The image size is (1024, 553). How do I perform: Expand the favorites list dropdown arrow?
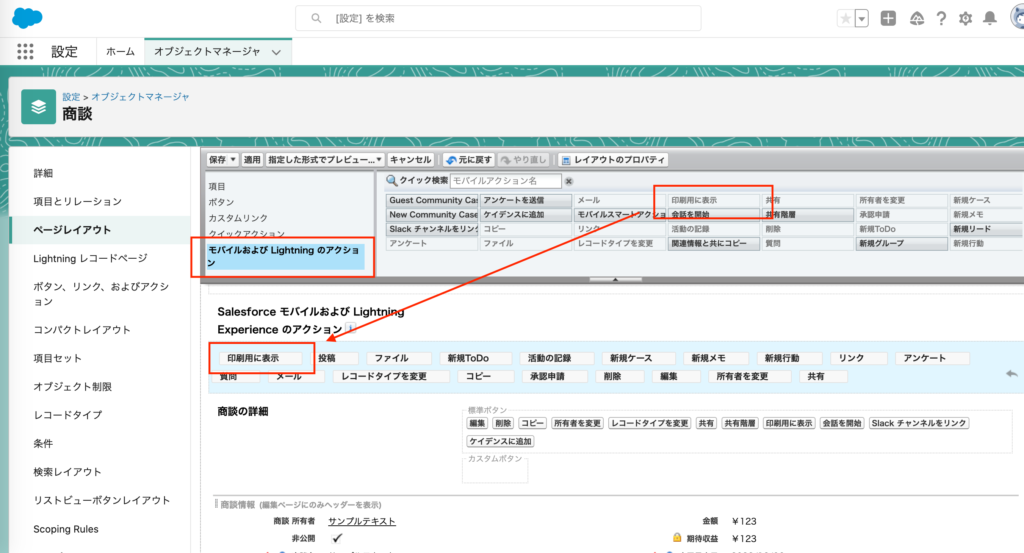861,19
